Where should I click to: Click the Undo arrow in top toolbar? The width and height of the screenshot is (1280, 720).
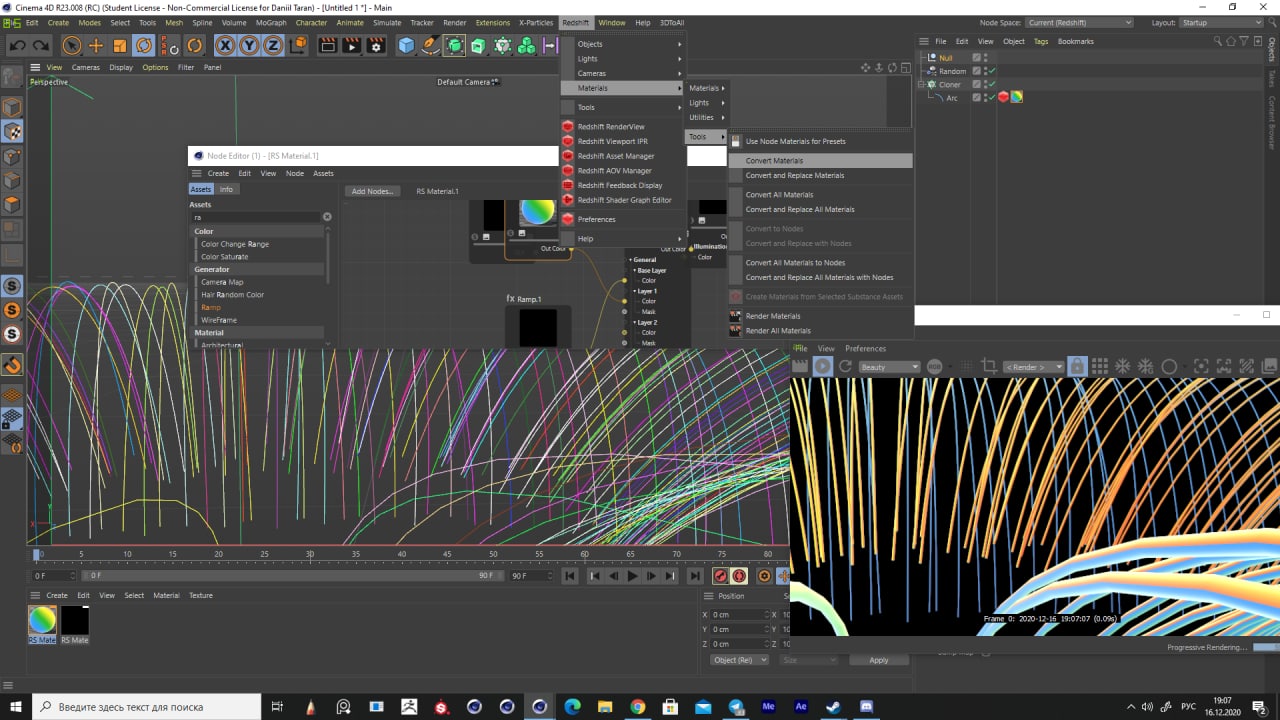click(x=17, y=45)
